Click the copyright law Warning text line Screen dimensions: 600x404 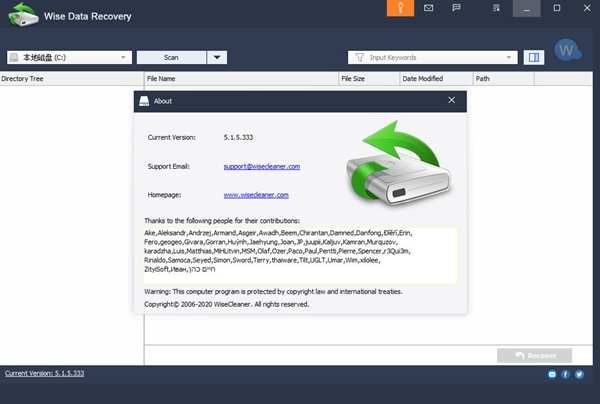pyautogui.click(x=273, y=292)
